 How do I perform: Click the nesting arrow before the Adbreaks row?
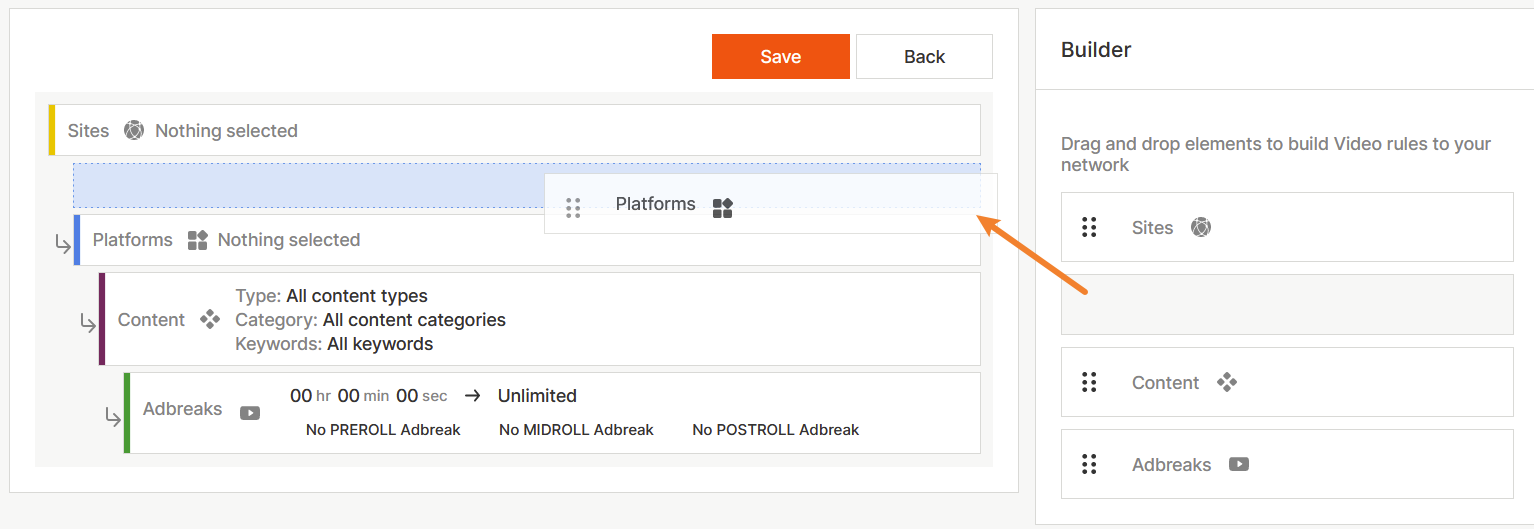[x=113, y=417]
